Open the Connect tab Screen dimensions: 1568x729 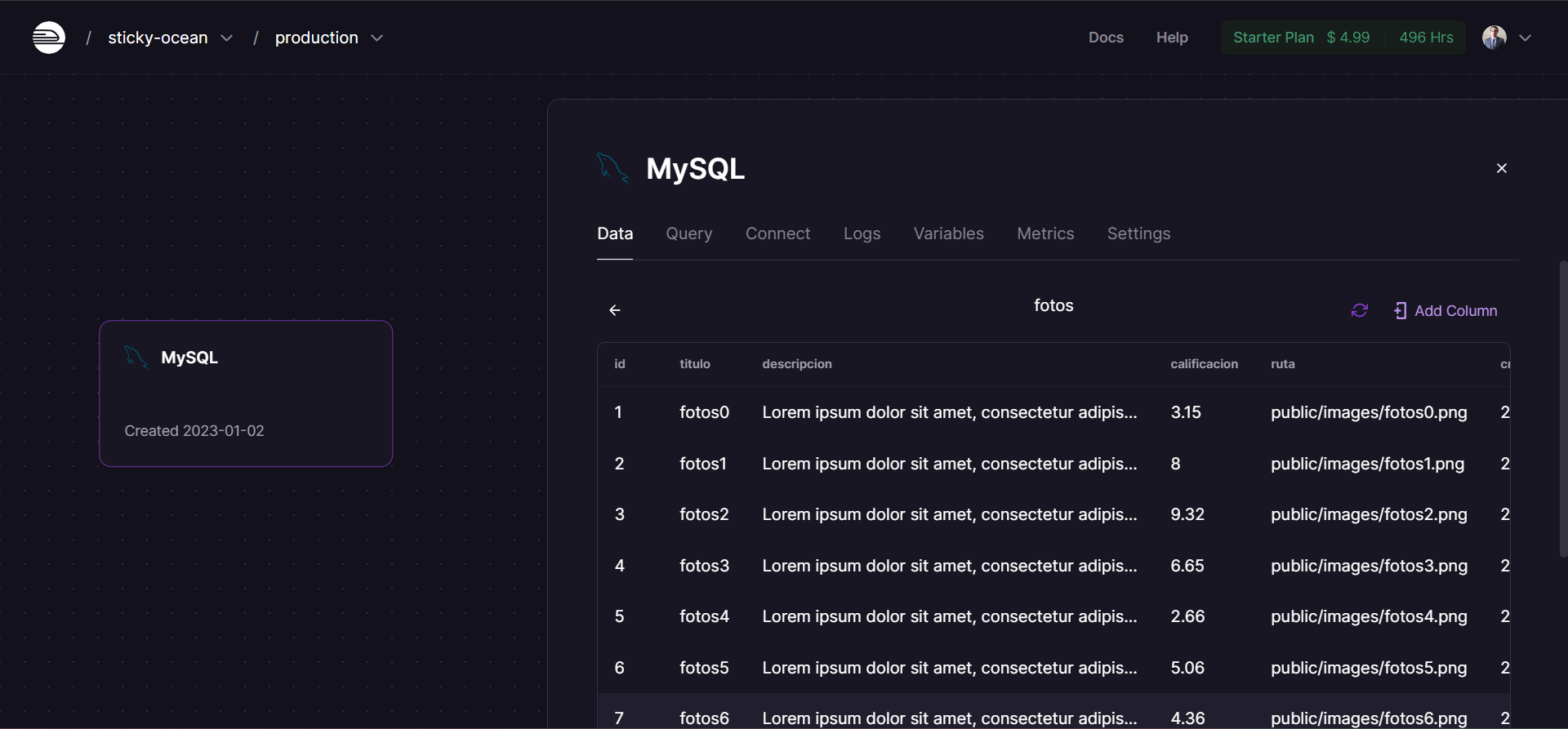click(778, 233)
